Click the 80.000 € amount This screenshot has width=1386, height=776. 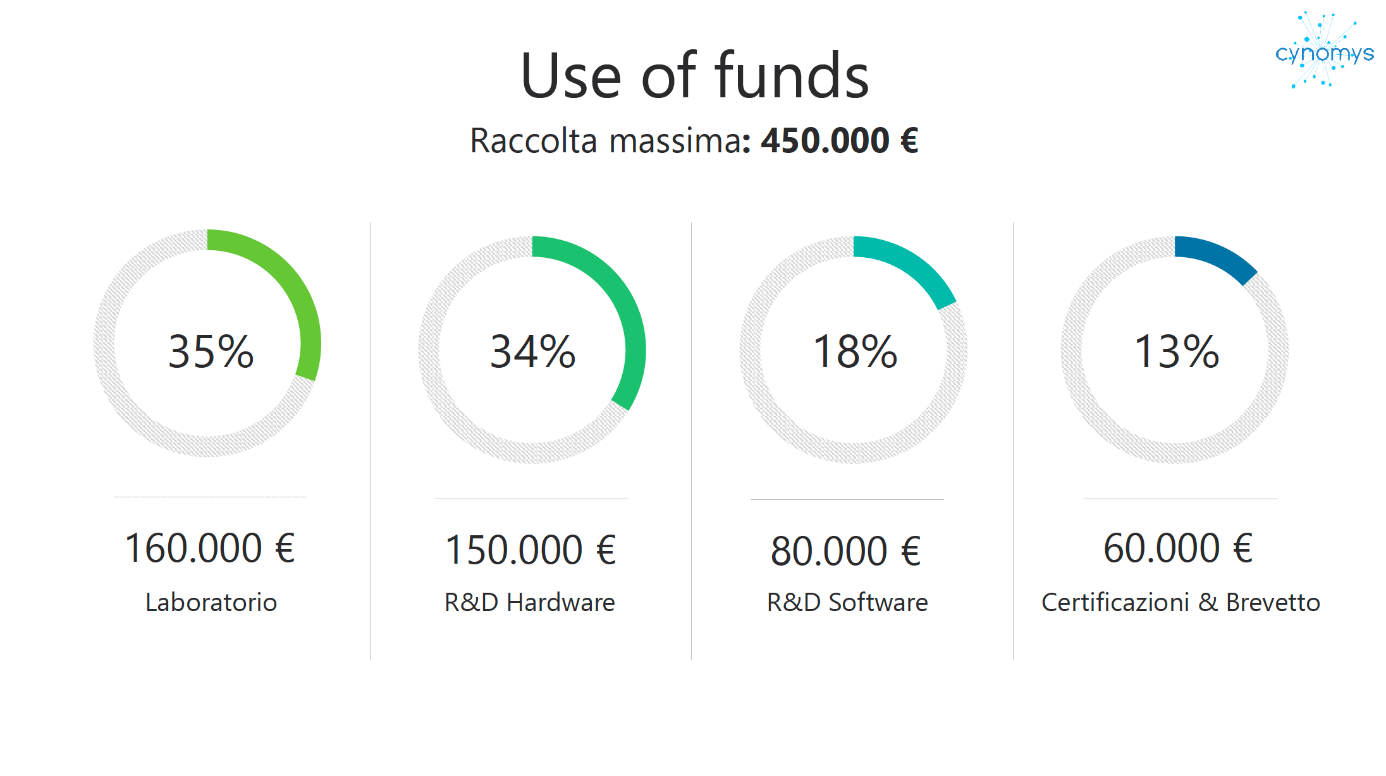tap(846, 551)
